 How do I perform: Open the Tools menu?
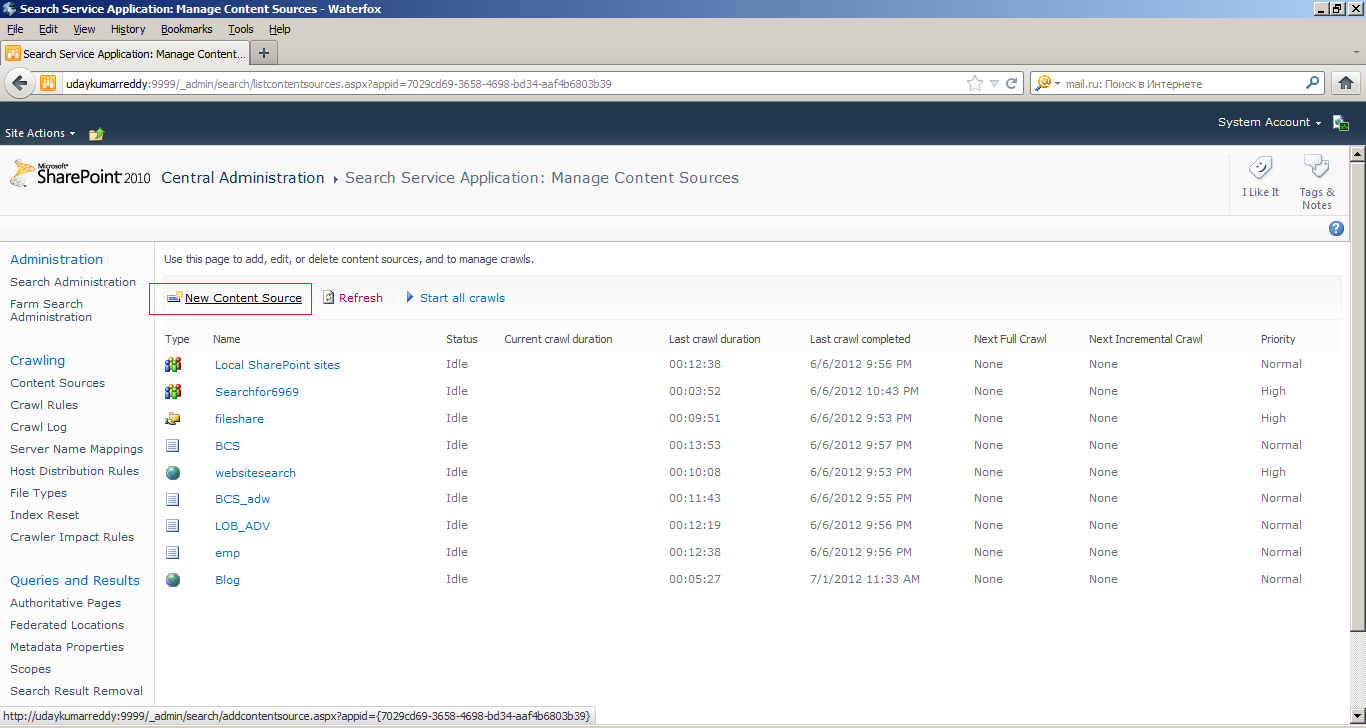tap(241, 29)
